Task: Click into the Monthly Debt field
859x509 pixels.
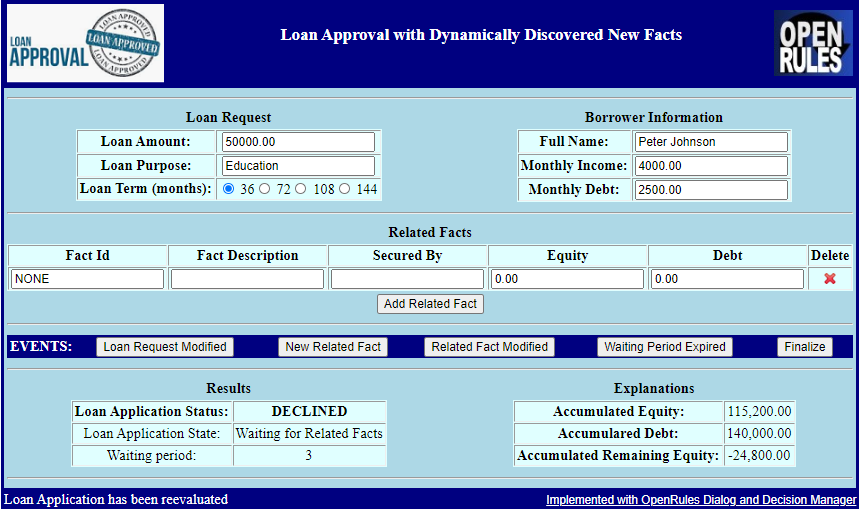Action: point(710,190)
